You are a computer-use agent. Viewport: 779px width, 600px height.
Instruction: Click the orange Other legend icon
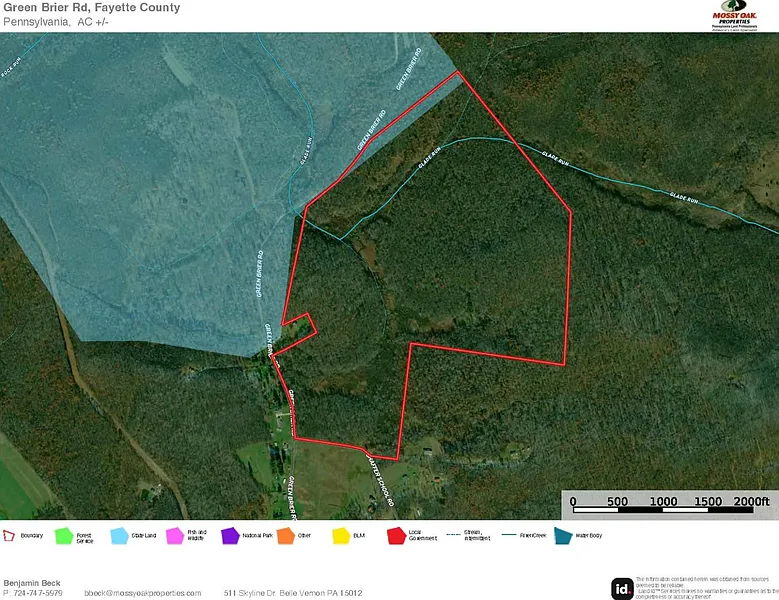(286, 535)
